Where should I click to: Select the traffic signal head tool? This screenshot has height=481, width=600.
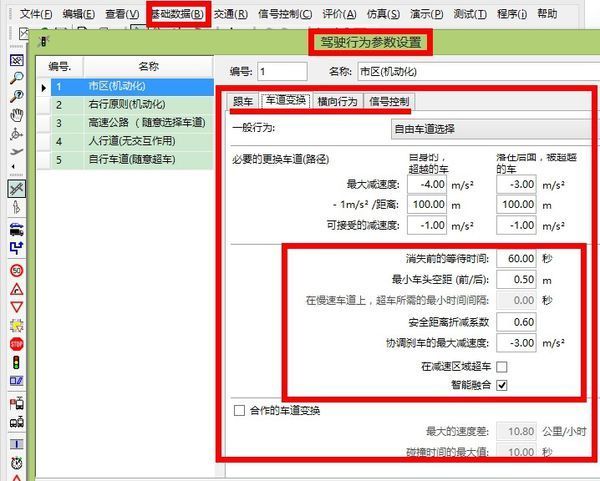coord(16,362)
